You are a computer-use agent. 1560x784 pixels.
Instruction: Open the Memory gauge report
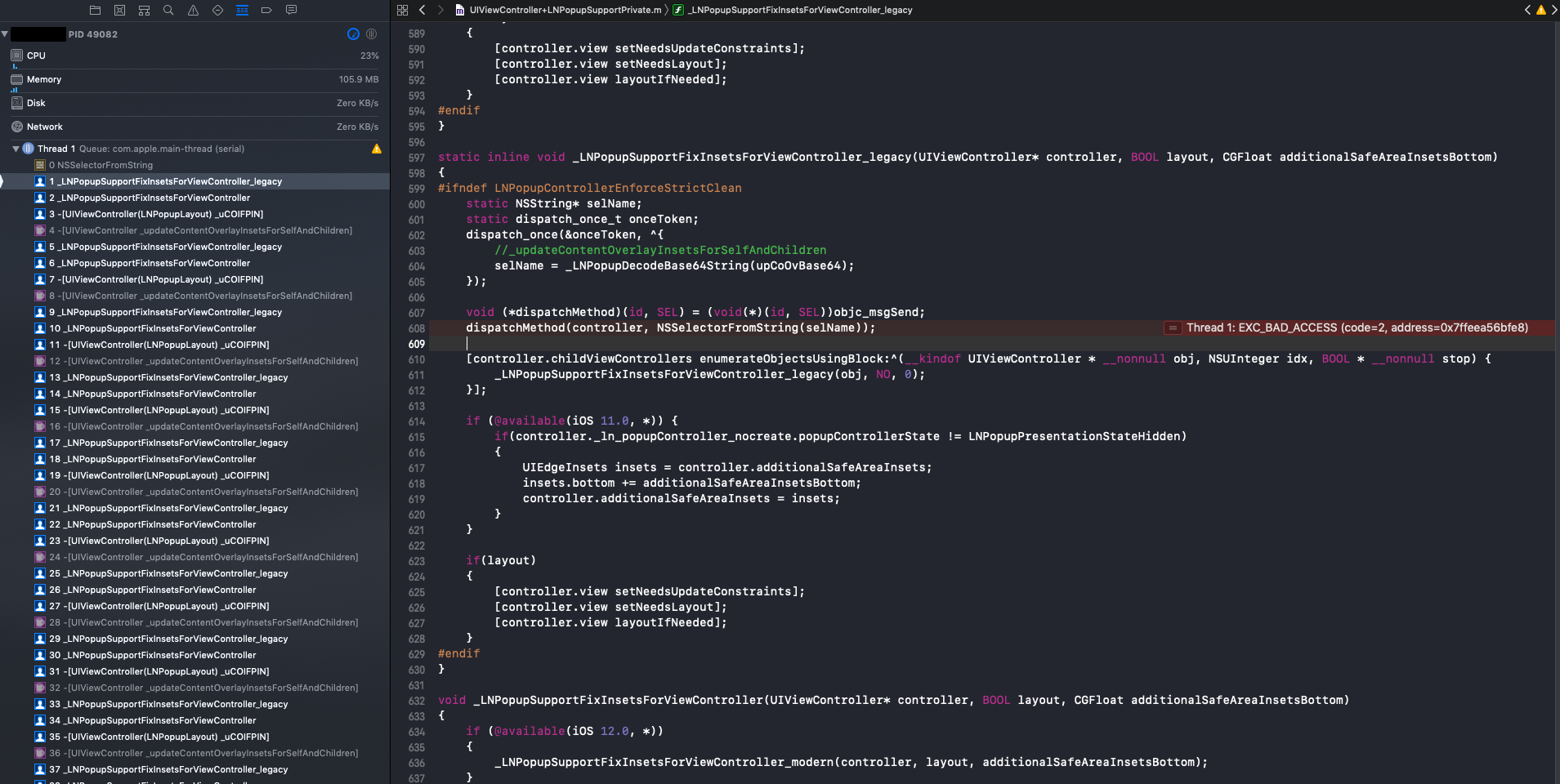pos(194,79)
